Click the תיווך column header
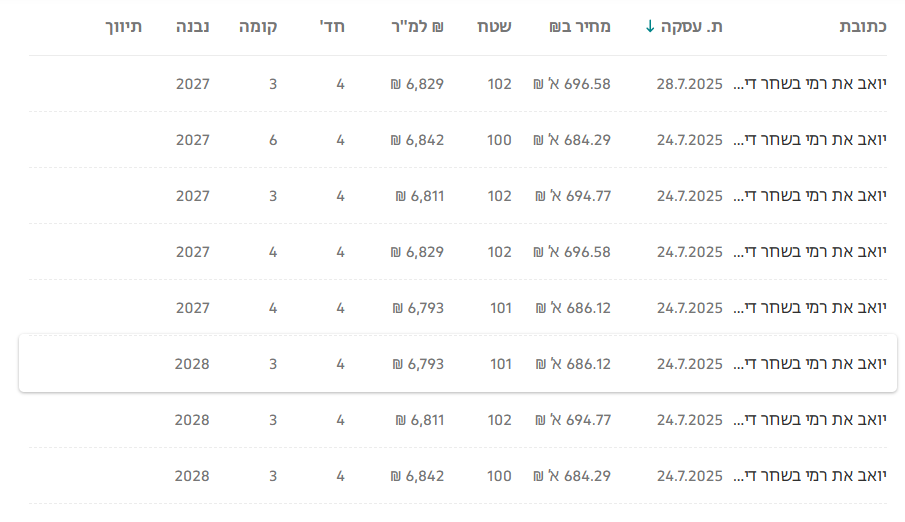The width and height of the screenshot is (905, 522). 124,27
